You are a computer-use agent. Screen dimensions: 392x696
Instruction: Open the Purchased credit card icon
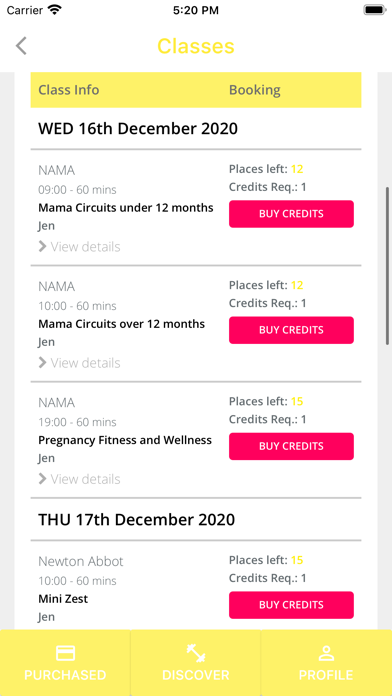pyautogui.click(x=65, y=653)
